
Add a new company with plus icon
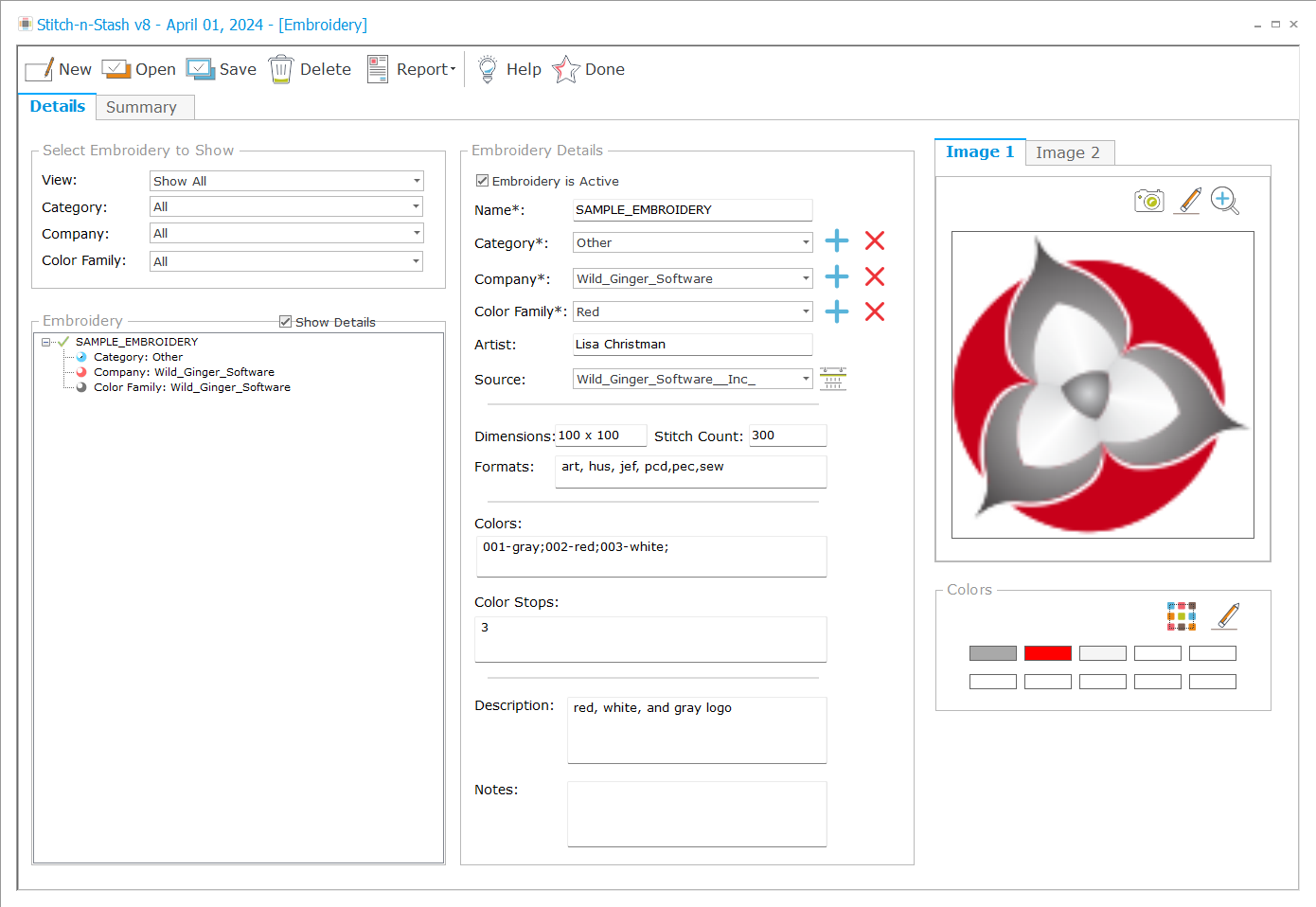[x=837, y=276]
